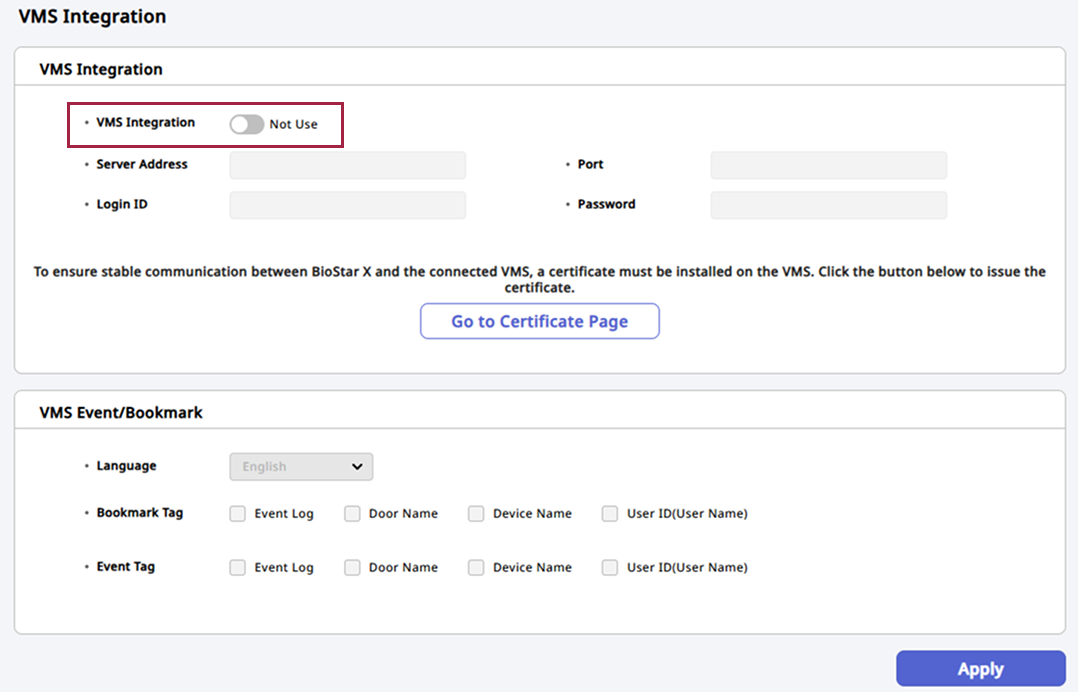Screen dimensions: 1078x692
Task: Tick Device Name in Bookmark Tag row
Action: click(476, 514)
